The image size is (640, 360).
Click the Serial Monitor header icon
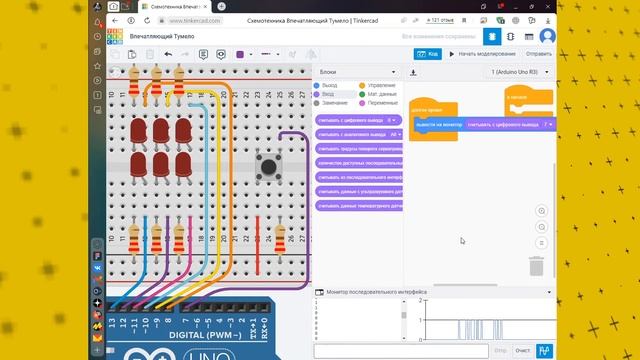[x=319, y=292]
